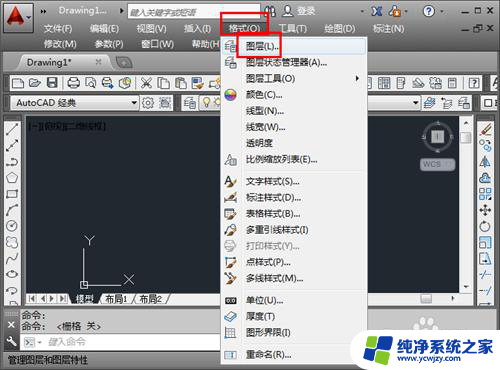Click the Workspace settings gear icon

148,103
